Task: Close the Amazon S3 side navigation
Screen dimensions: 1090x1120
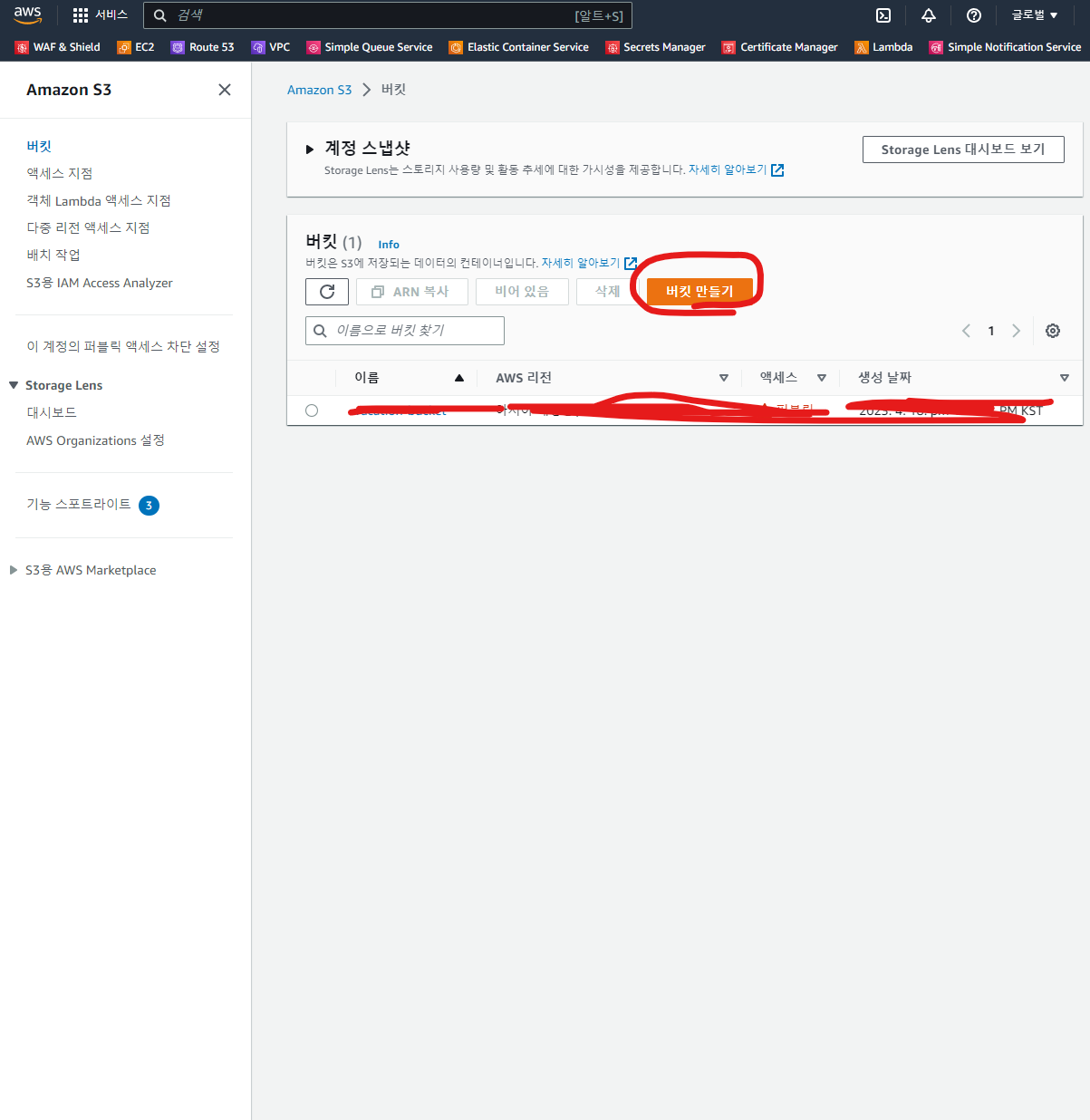Action: [x=225, y=90]
